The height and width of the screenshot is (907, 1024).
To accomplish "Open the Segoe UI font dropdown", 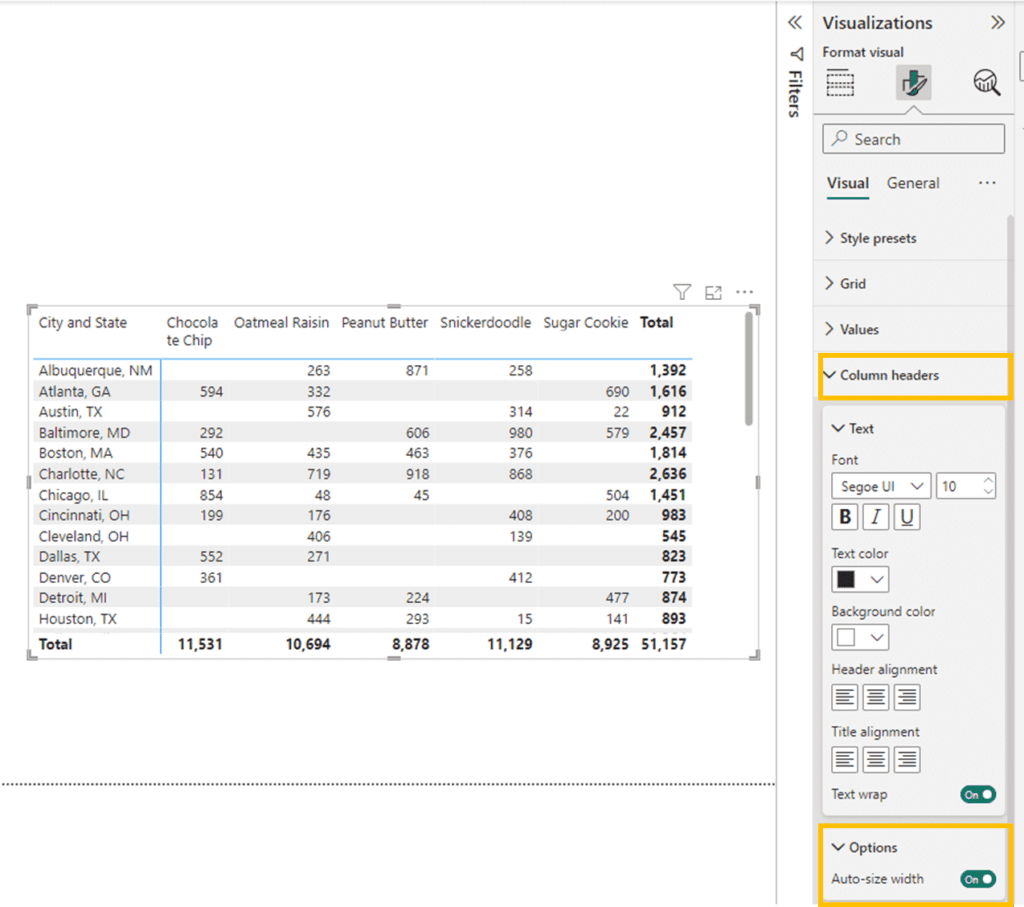I will (x=880, y=485).
